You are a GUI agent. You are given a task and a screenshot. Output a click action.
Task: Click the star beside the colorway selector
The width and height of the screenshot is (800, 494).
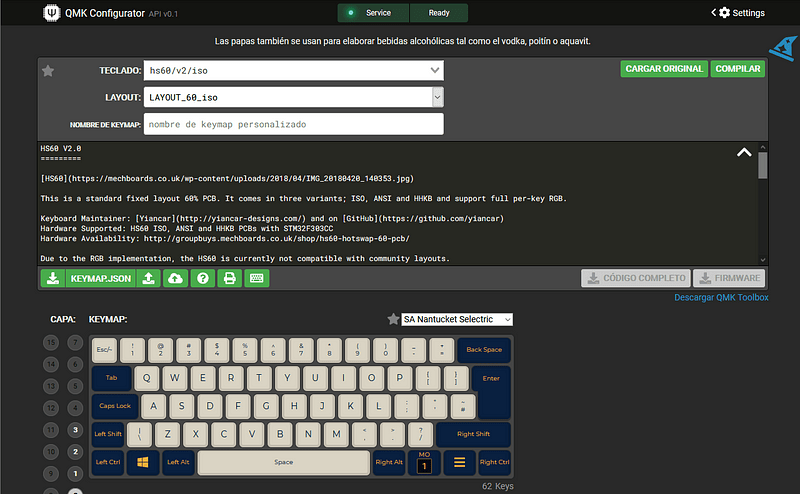[393, 319]
